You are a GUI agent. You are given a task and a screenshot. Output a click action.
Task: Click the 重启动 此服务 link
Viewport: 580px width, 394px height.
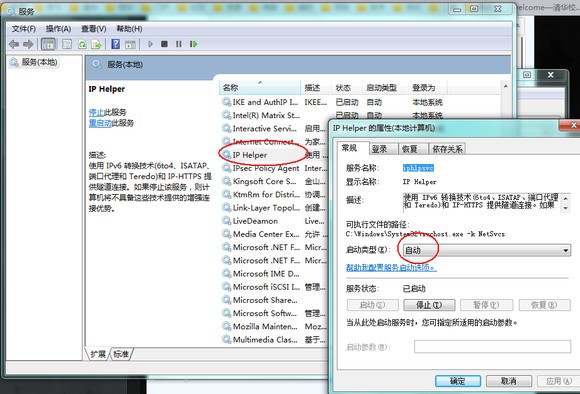(x=100, y=123)
